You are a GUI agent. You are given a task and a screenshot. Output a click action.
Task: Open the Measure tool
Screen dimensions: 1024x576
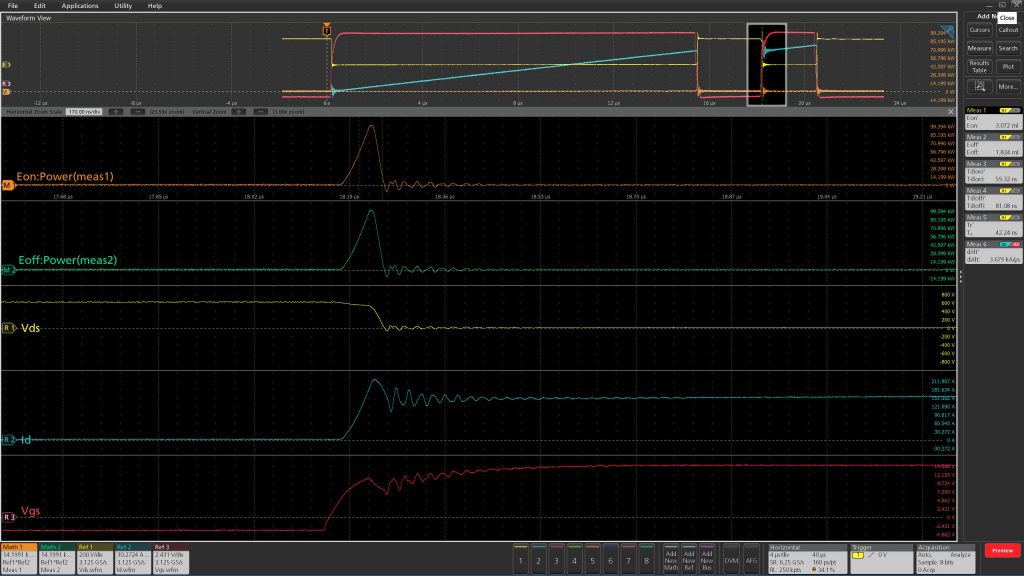[x=979, y=48]
